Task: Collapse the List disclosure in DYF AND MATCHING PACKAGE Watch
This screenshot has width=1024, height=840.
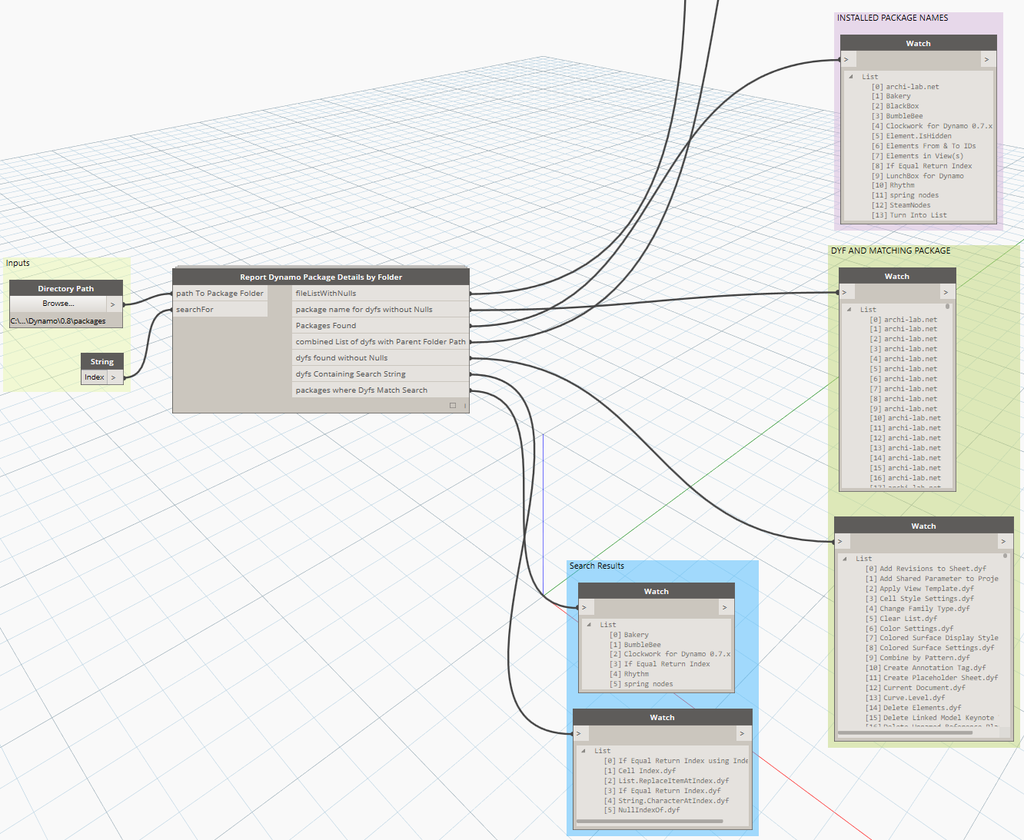Action: pyautogui.click(x=850, y=309)
